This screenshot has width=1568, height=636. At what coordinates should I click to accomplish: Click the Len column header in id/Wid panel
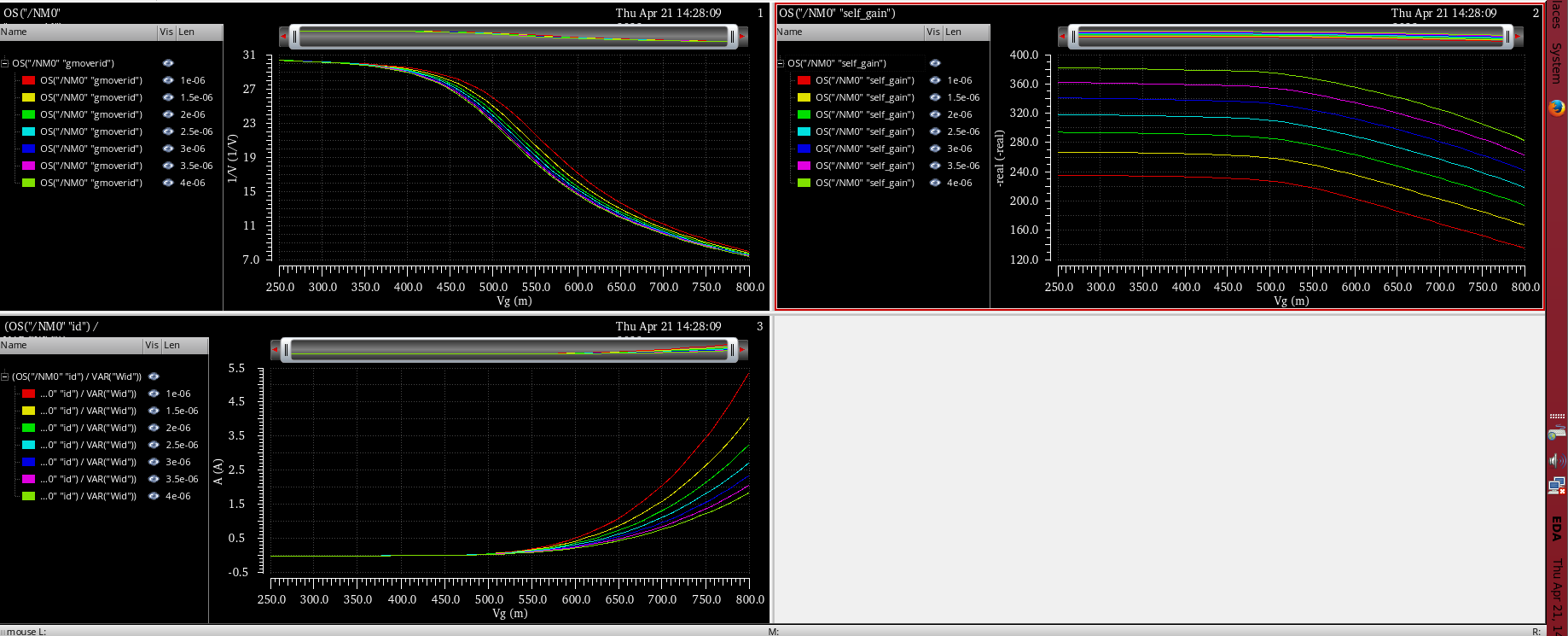[183, 345]
